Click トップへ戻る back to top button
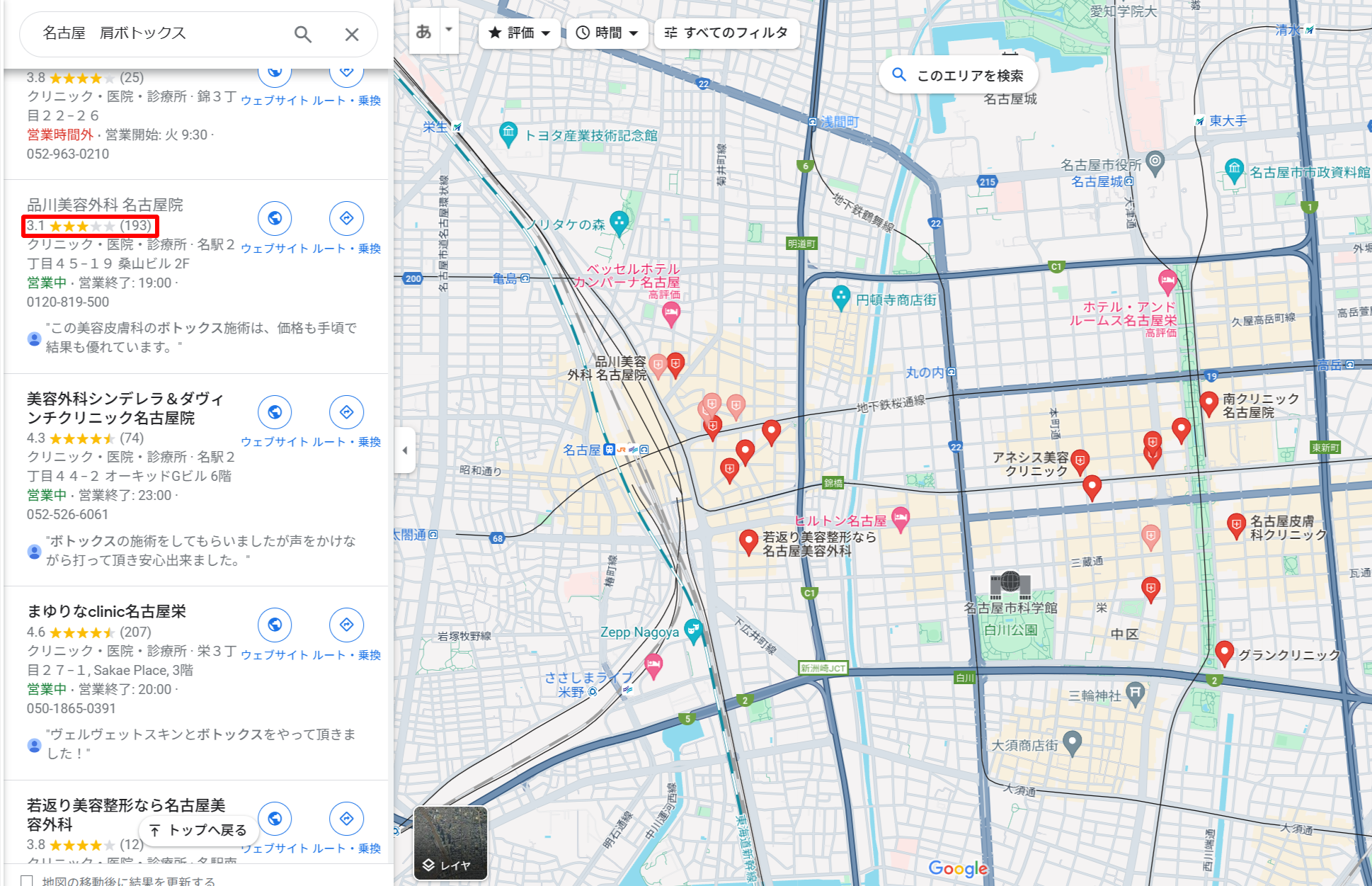The width and height of the screenshot is (1372, 886). (198, 830)
